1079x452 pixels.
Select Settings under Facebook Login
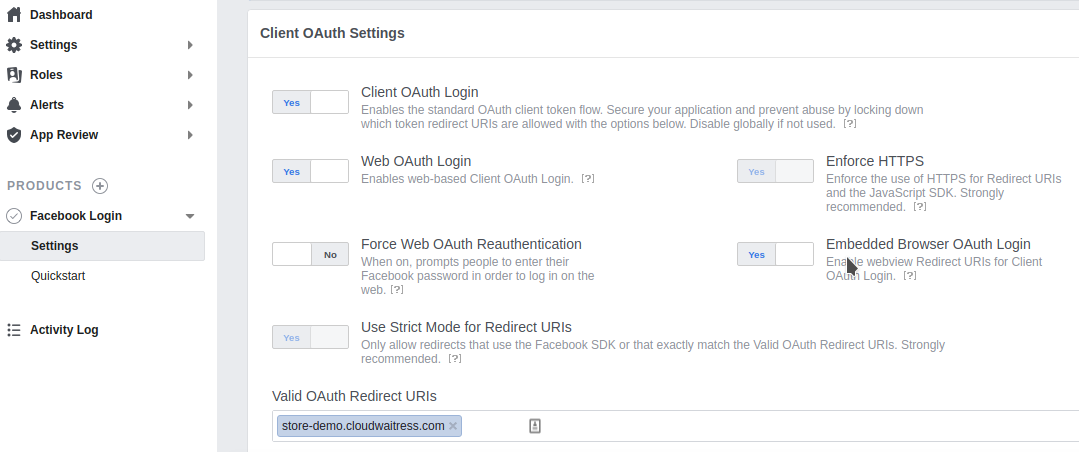point(55,246)
